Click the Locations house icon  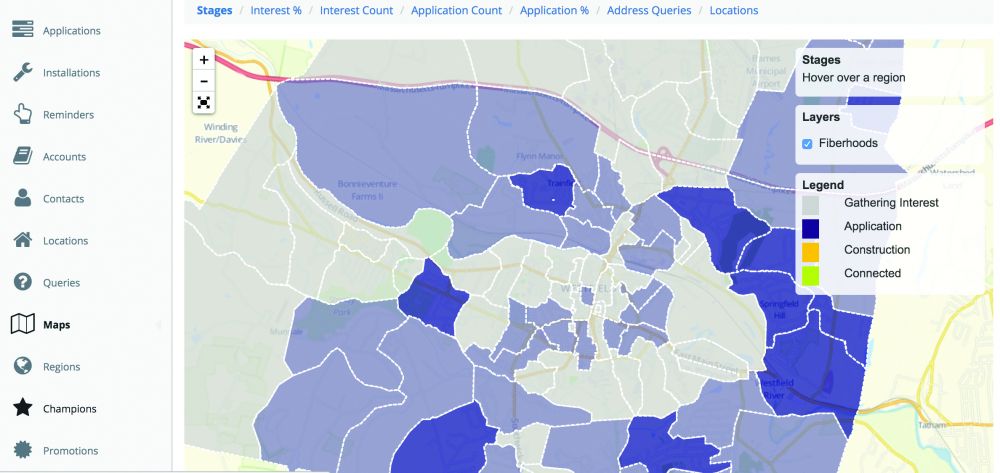pos(22,240)
